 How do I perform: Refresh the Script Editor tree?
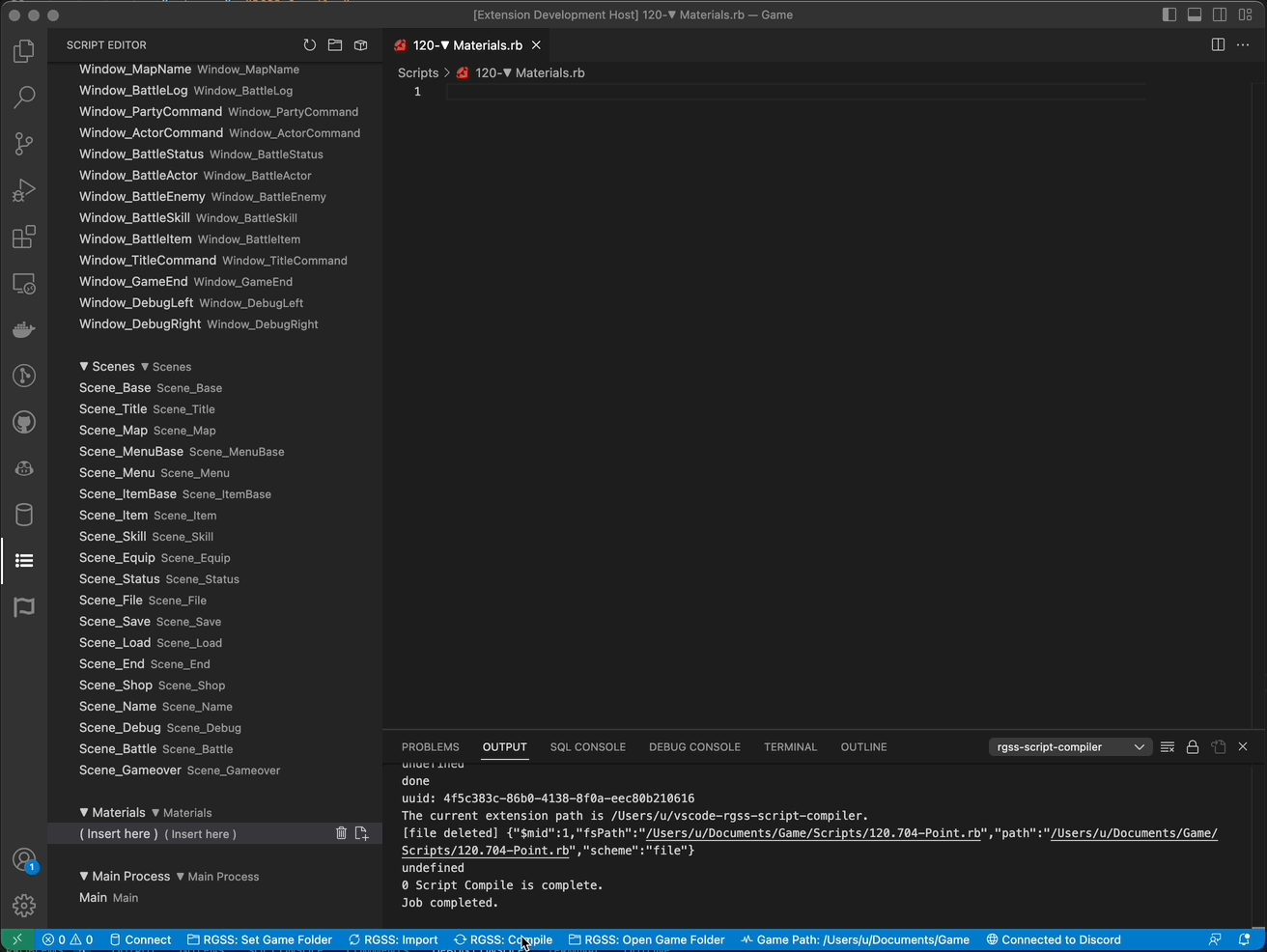pyautogui.click(x=309, y=44)
